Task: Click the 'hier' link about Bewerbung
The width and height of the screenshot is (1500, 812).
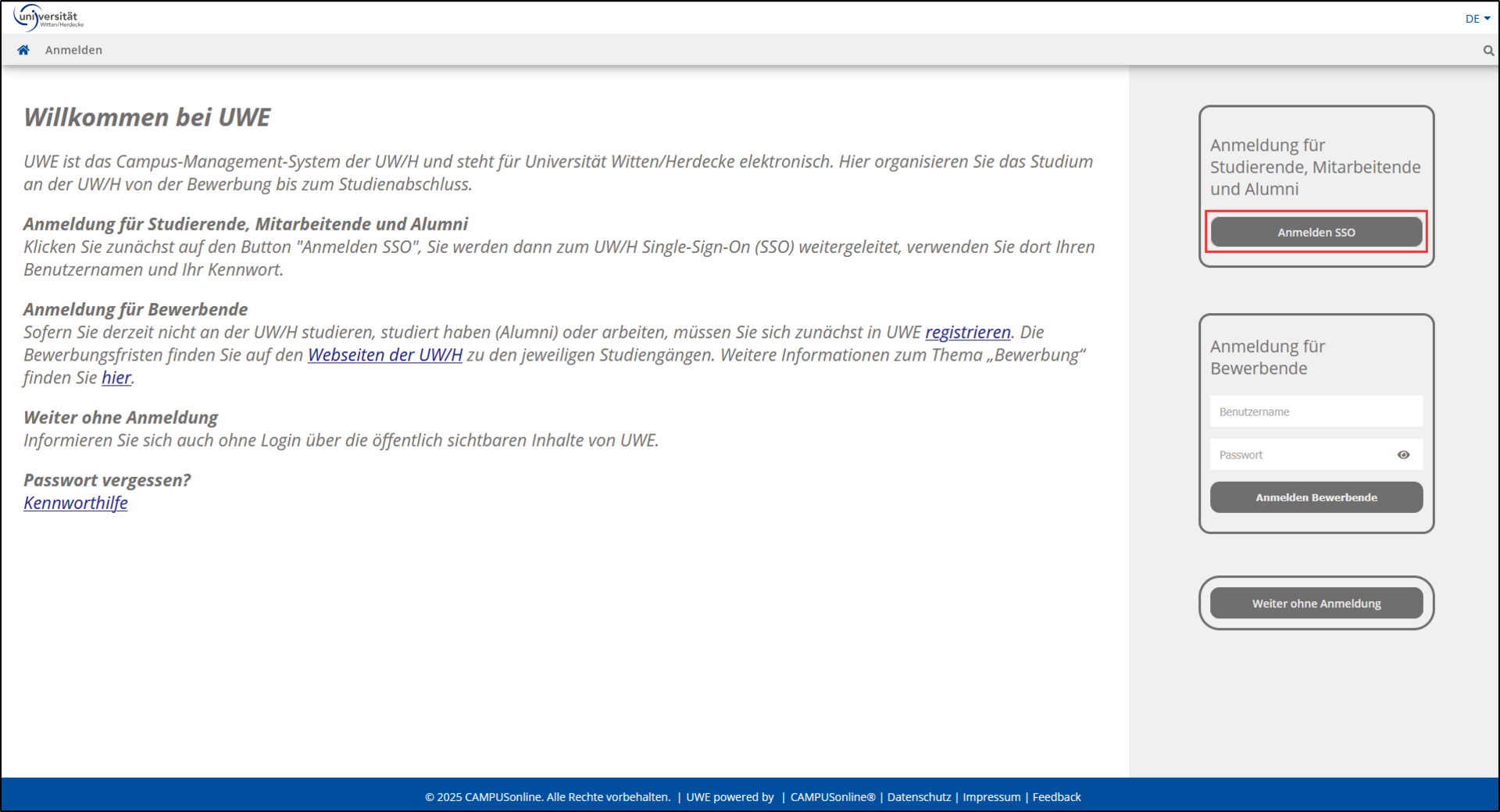Action: pyautogui.click(x=116, y=378)
